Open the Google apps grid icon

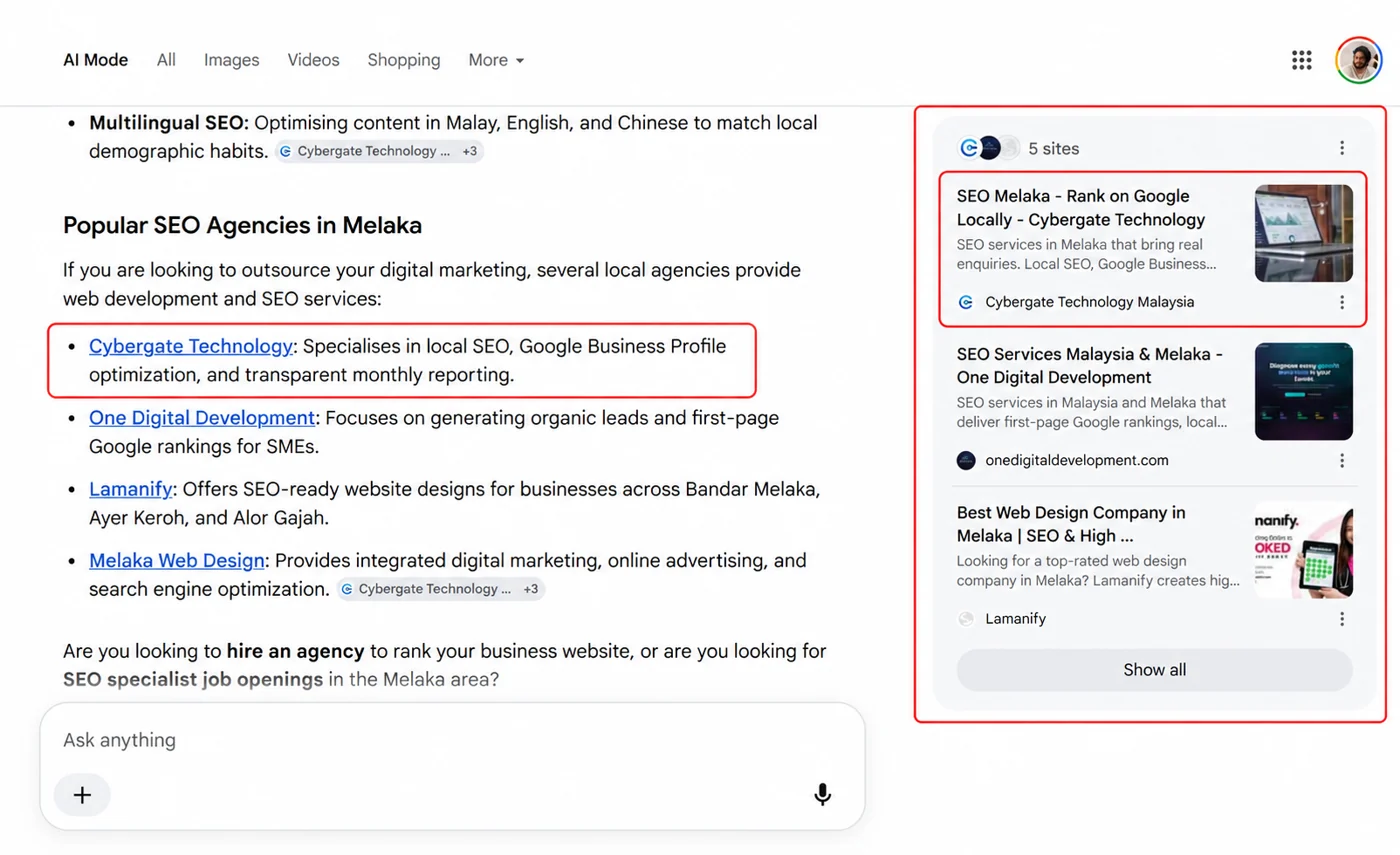point(1301,60)
